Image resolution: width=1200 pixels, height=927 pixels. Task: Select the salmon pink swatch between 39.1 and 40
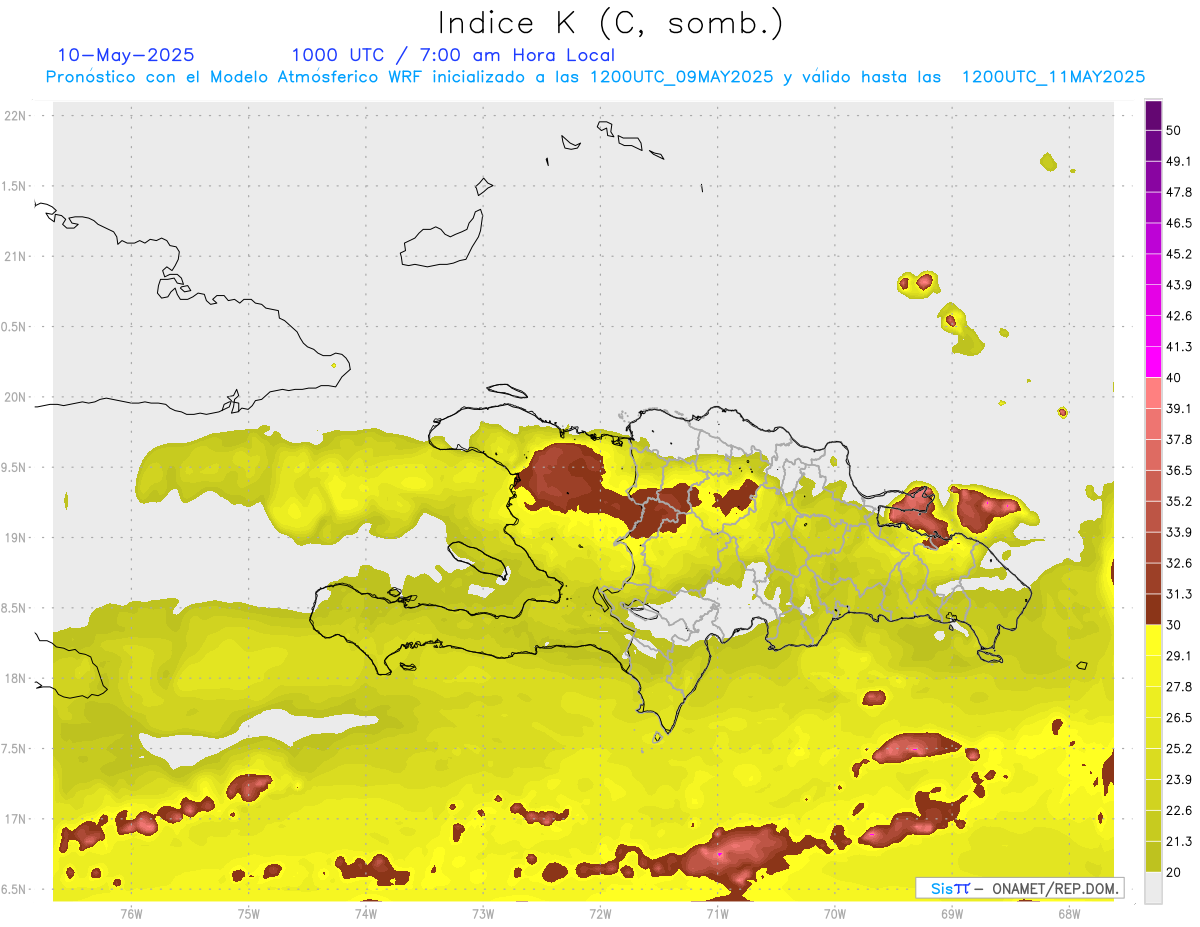(1153, 393)
